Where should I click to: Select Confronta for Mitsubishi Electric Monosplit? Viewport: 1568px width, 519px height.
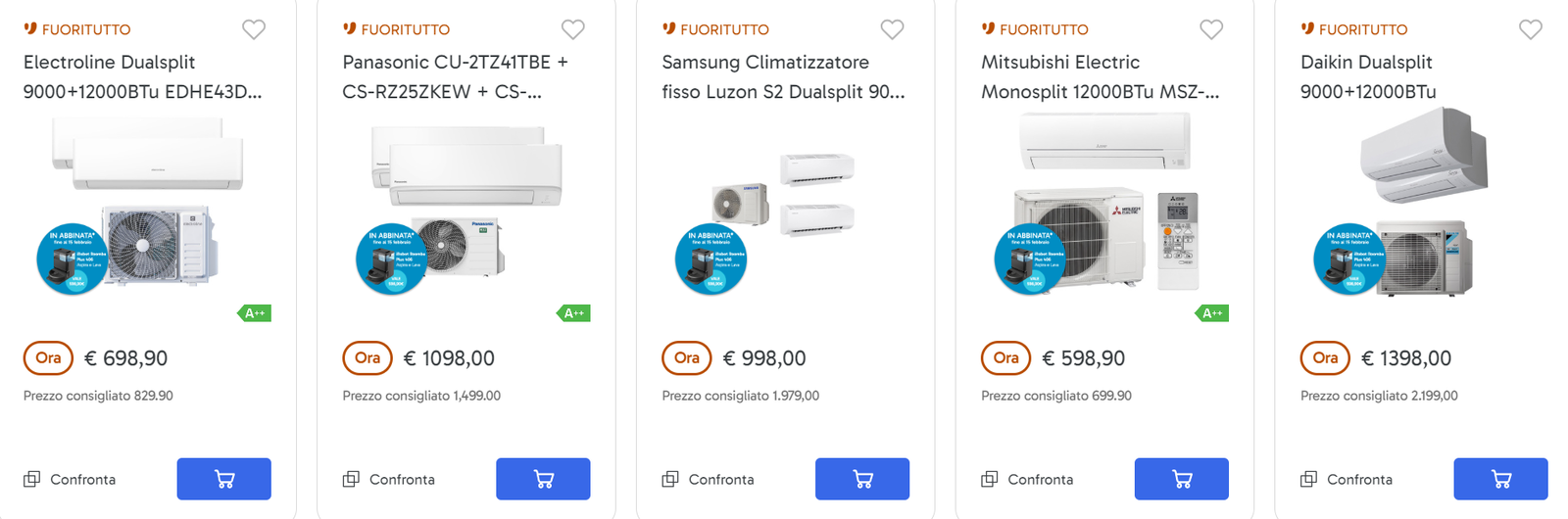(990, 479)
